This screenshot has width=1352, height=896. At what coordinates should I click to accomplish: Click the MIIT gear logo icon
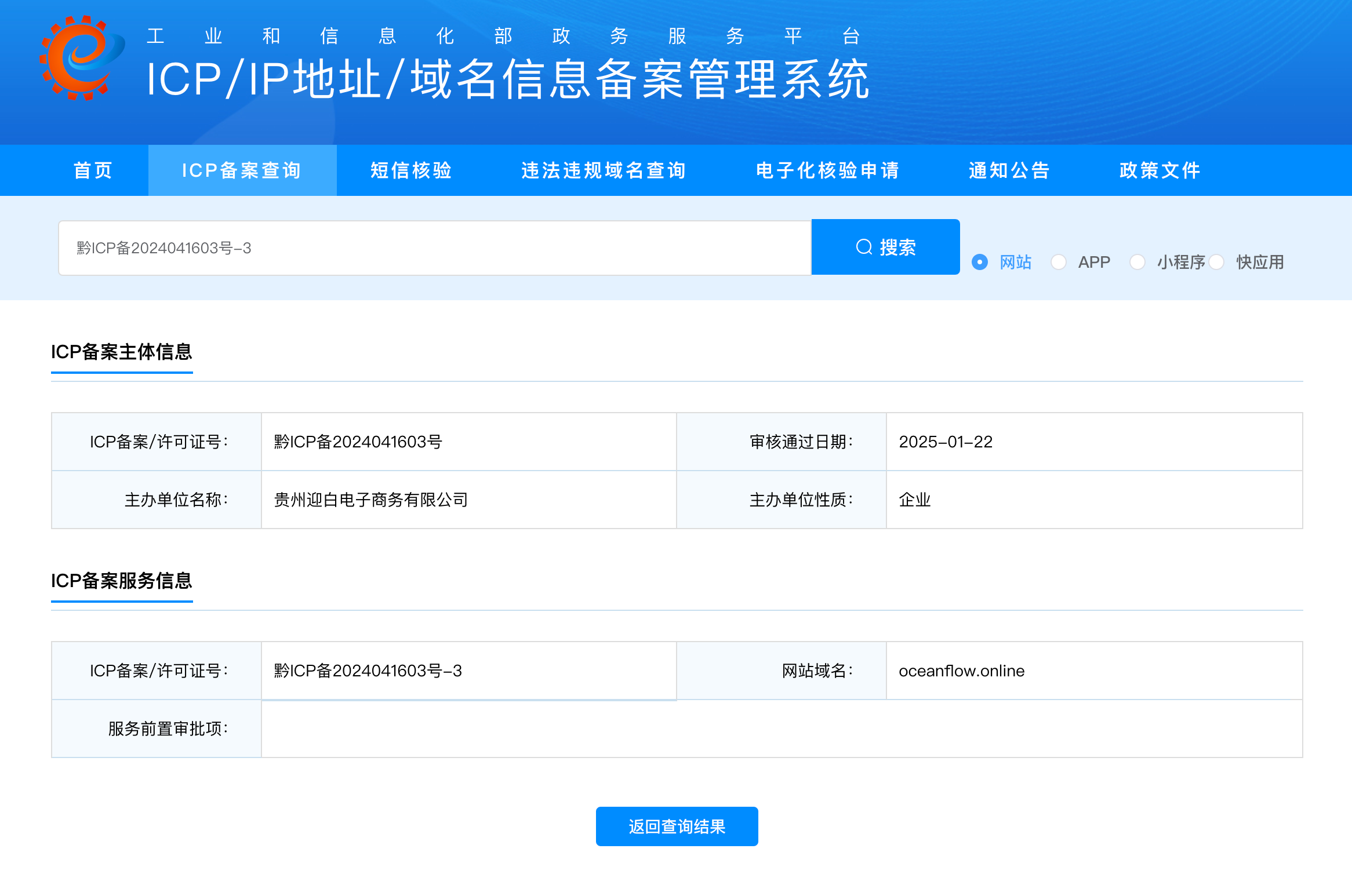pyautogui.click(x=81, y=58)
